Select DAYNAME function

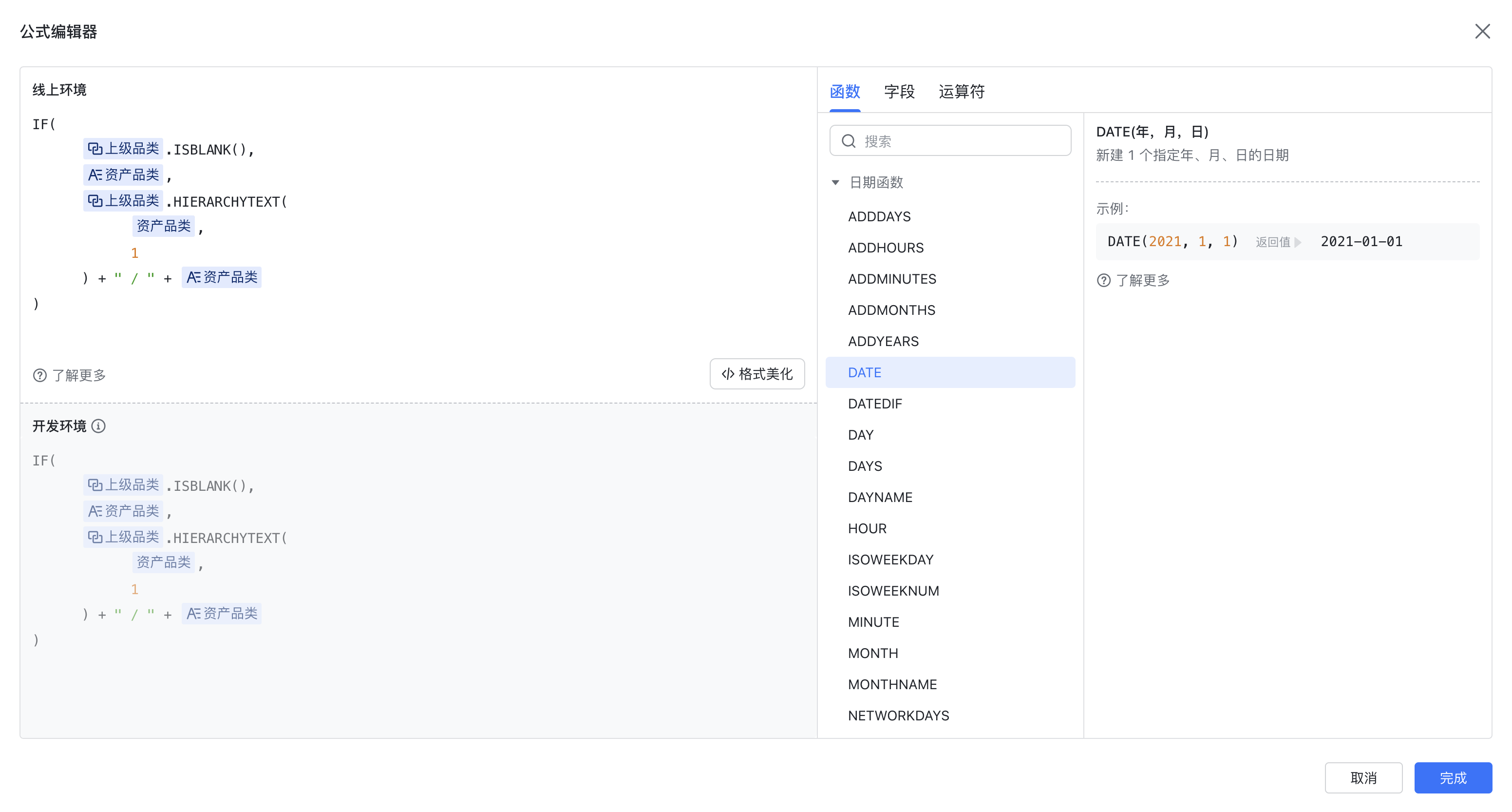point(950,497)
